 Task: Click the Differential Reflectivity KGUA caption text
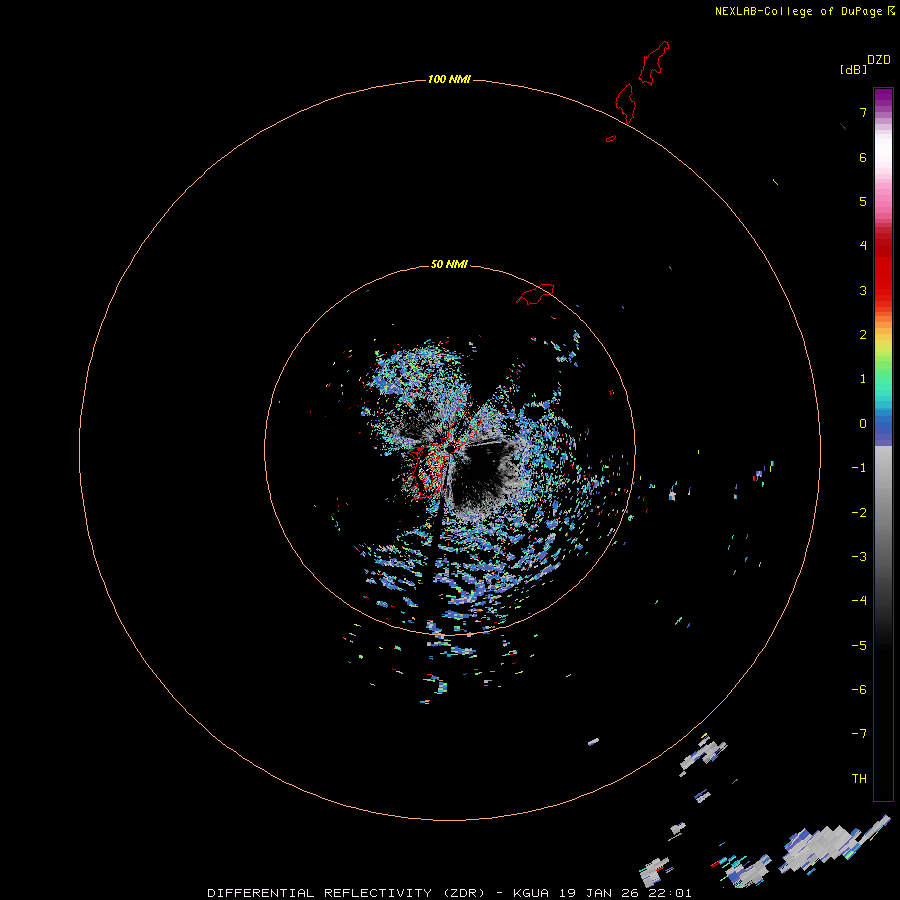tap(449, 893)
